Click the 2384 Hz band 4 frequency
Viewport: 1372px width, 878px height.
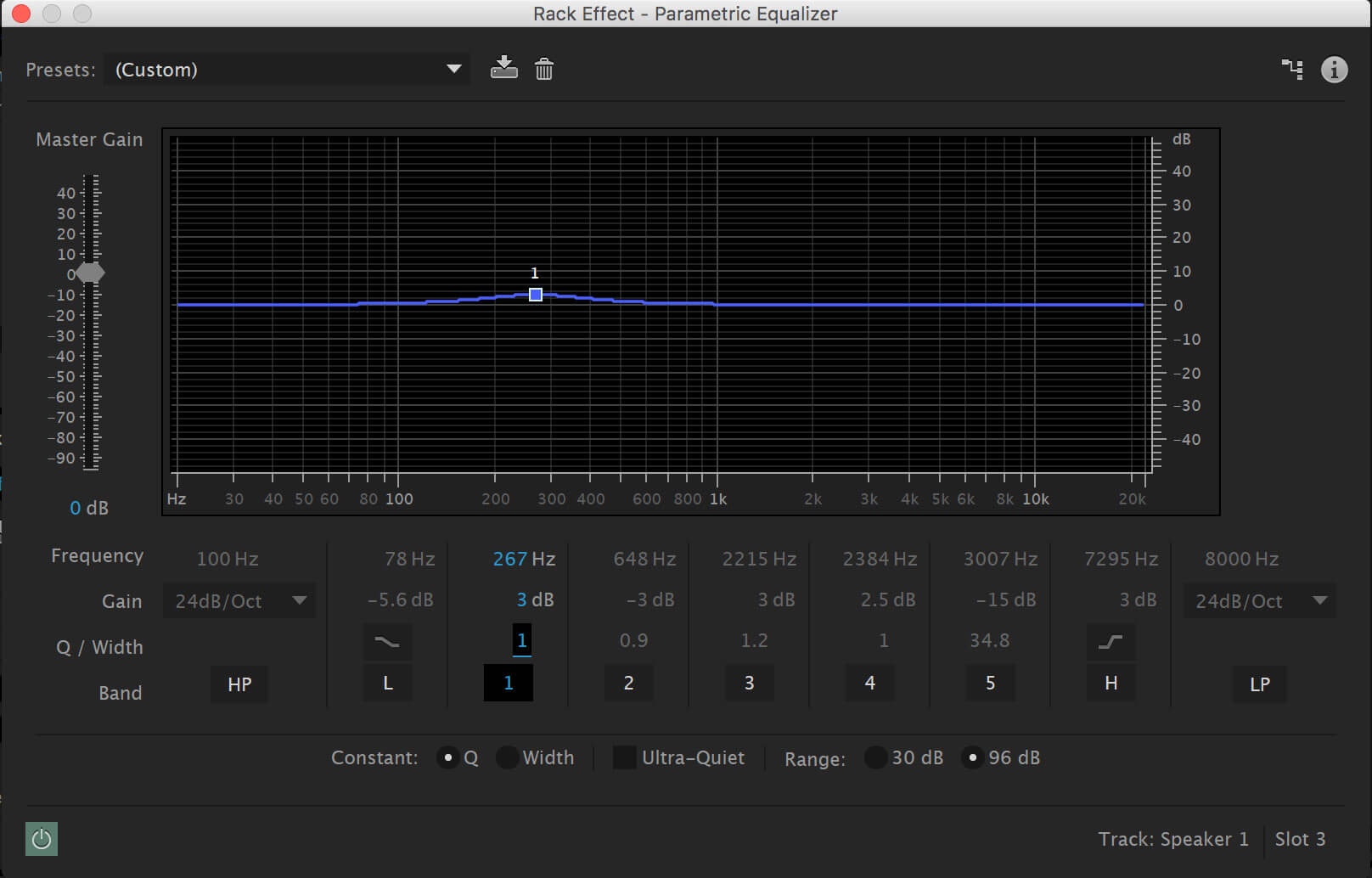(x=880, y=559)
